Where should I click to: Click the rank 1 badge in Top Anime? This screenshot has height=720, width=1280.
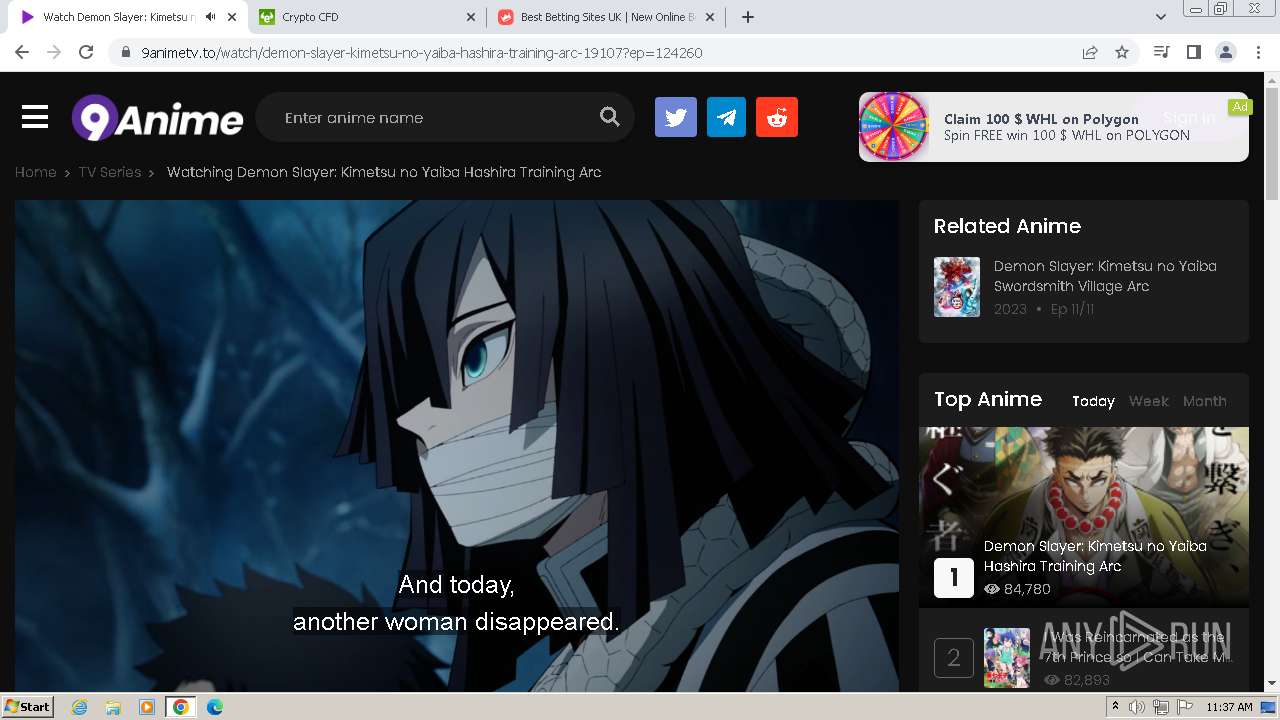pyautogui.click(x=953, y=578)
